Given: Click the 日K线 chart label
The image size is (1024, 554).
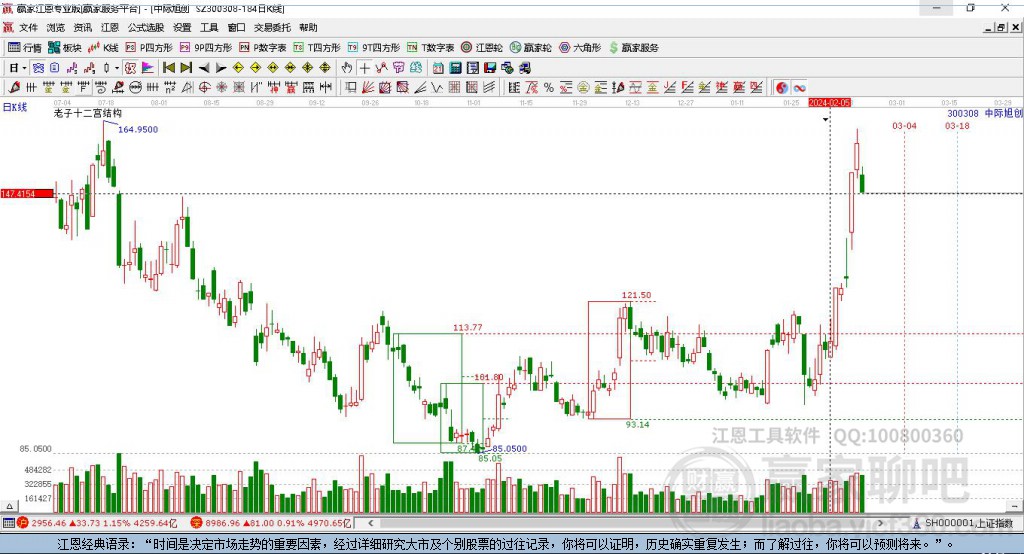Looking at the screenshot, I should 14,107.
